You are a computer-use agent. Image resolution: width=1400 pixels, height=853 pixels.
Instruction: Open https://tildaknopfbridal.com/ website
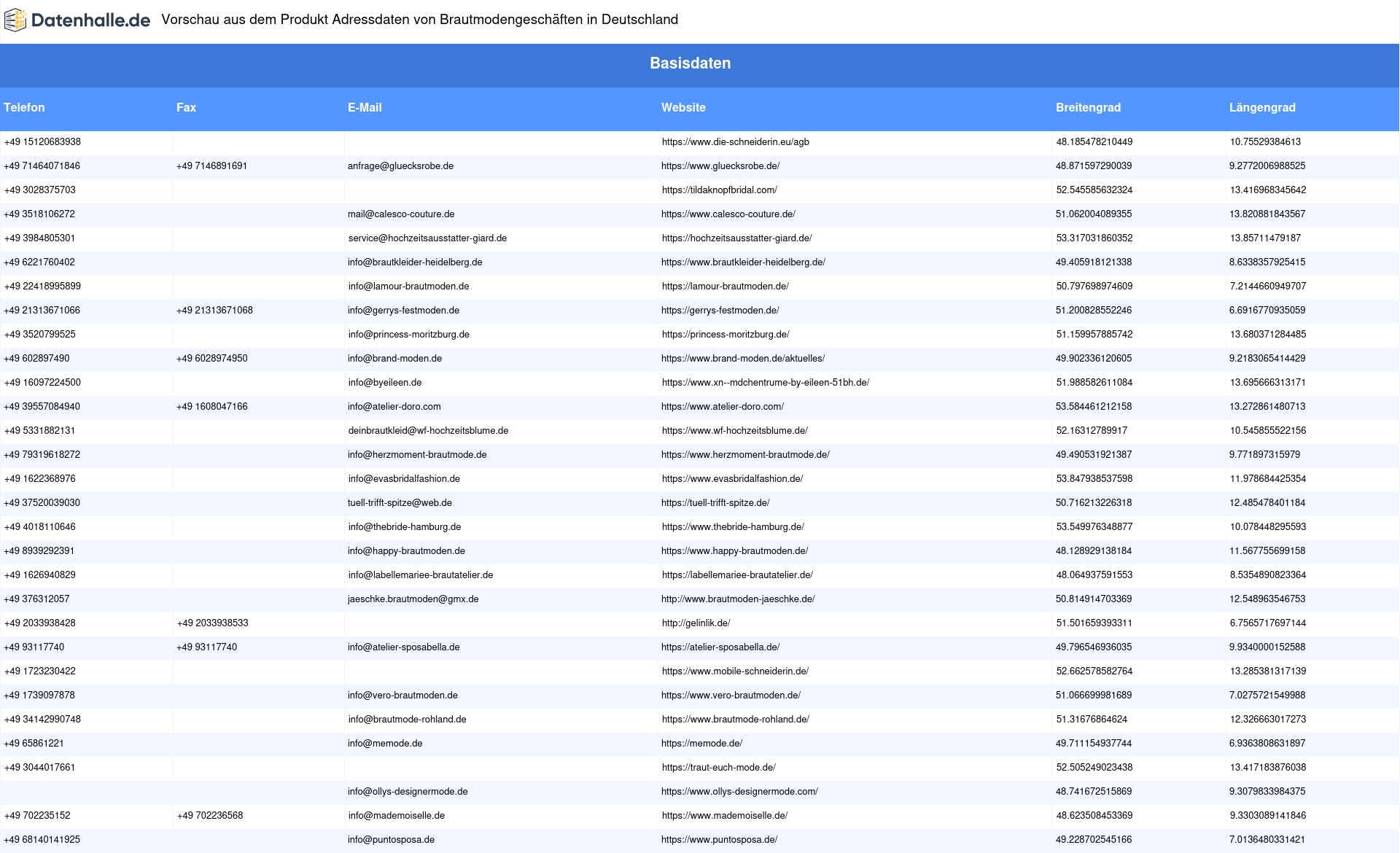(719, 190)
